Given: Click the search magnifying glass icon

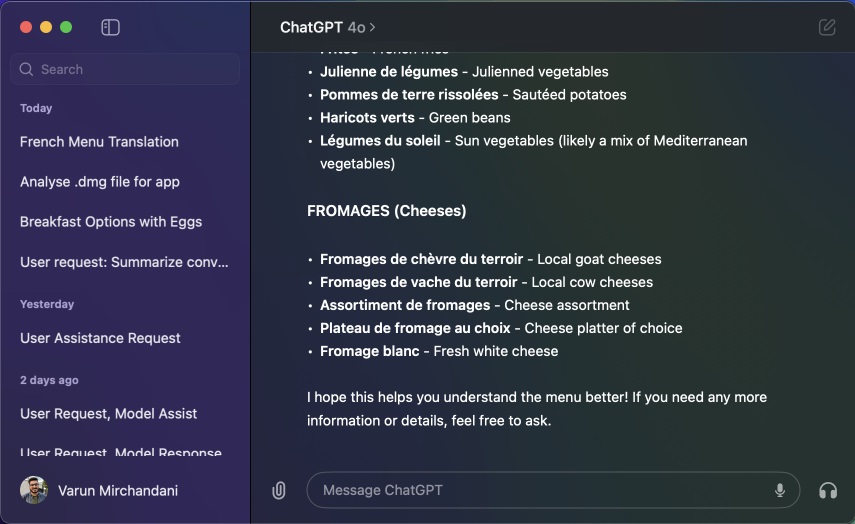Looking at the screenshot, I should tap(27, 70).
